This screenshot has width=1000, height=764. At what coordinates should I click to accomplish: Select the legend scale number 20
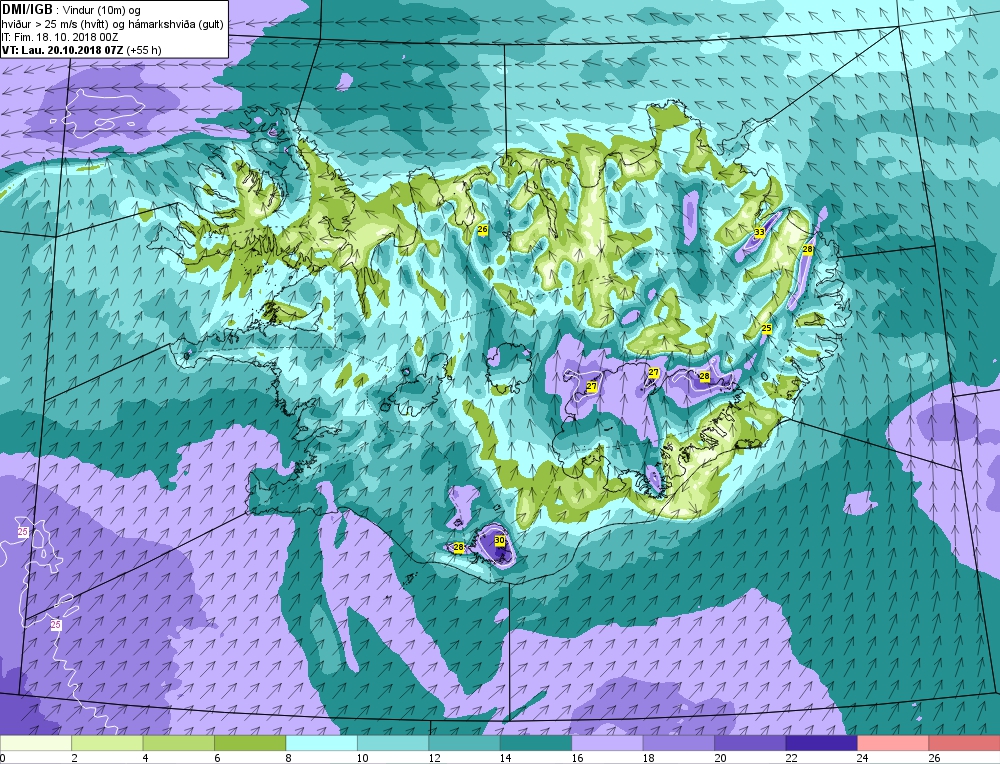pos(721,758)
